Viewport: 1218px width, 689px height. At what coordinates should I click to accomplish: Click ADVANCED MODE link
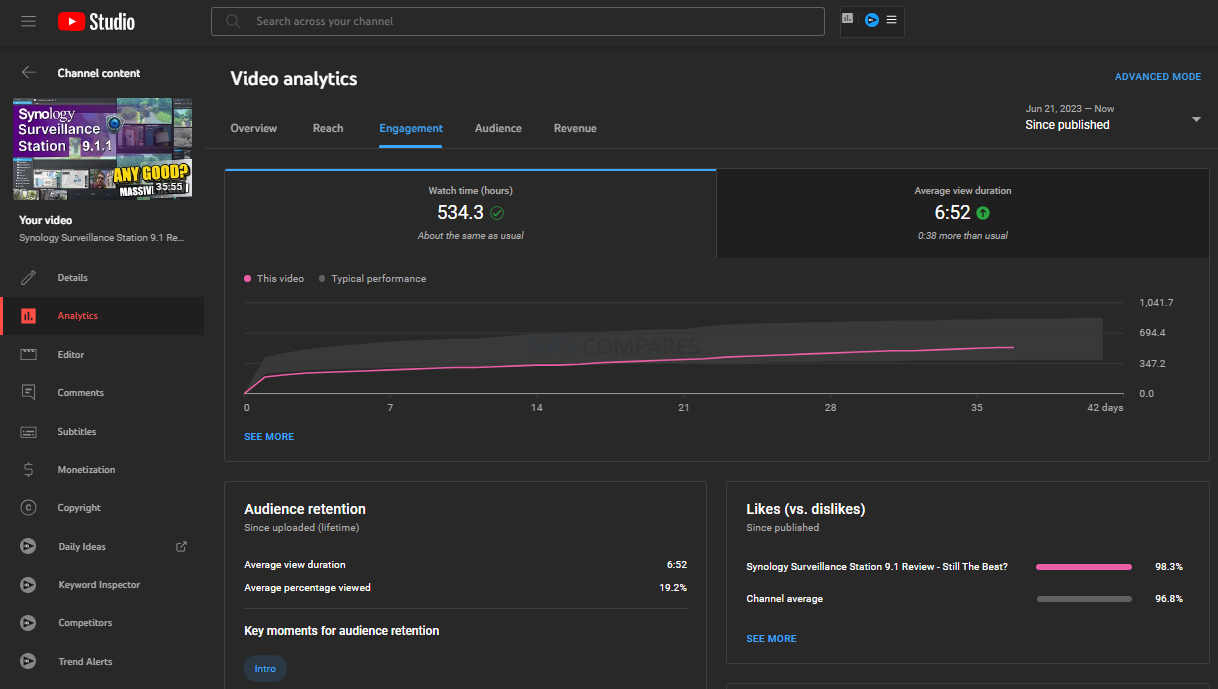tap(1158, 77)
